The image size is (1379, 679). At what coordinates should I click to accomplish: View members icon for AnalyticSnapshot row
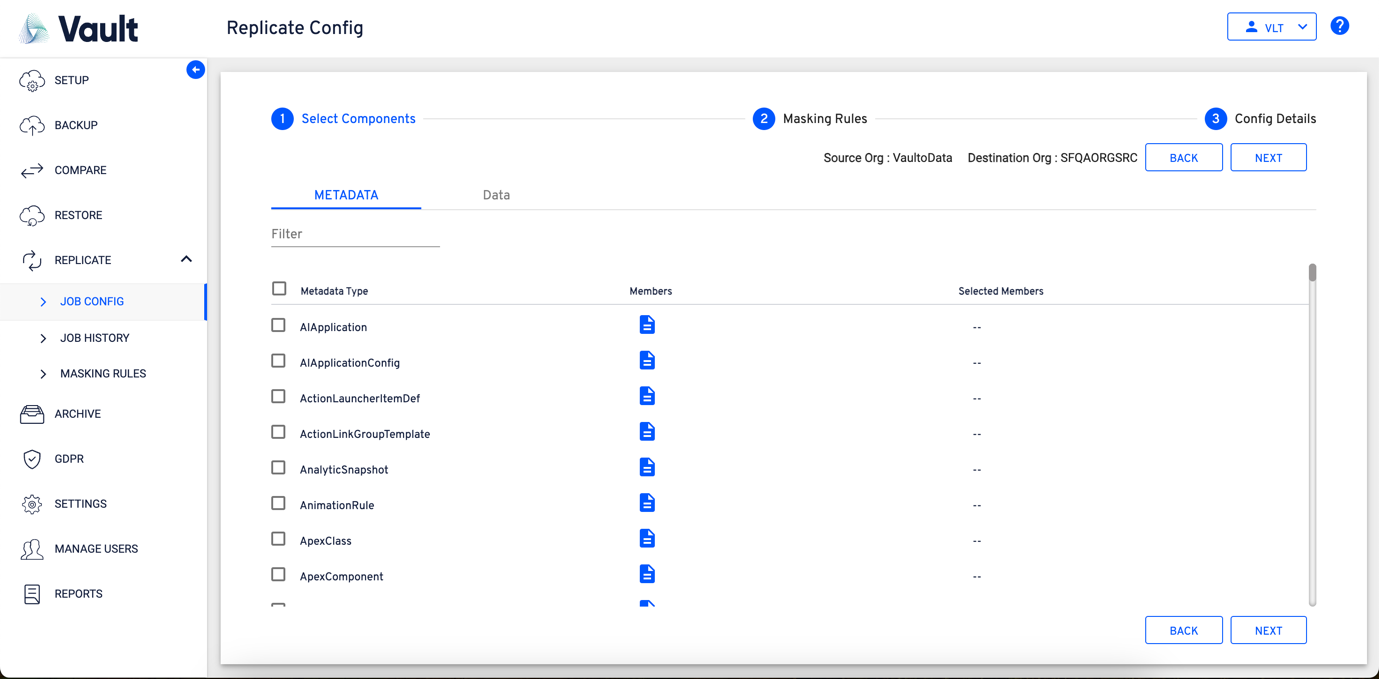coord(647,468)
